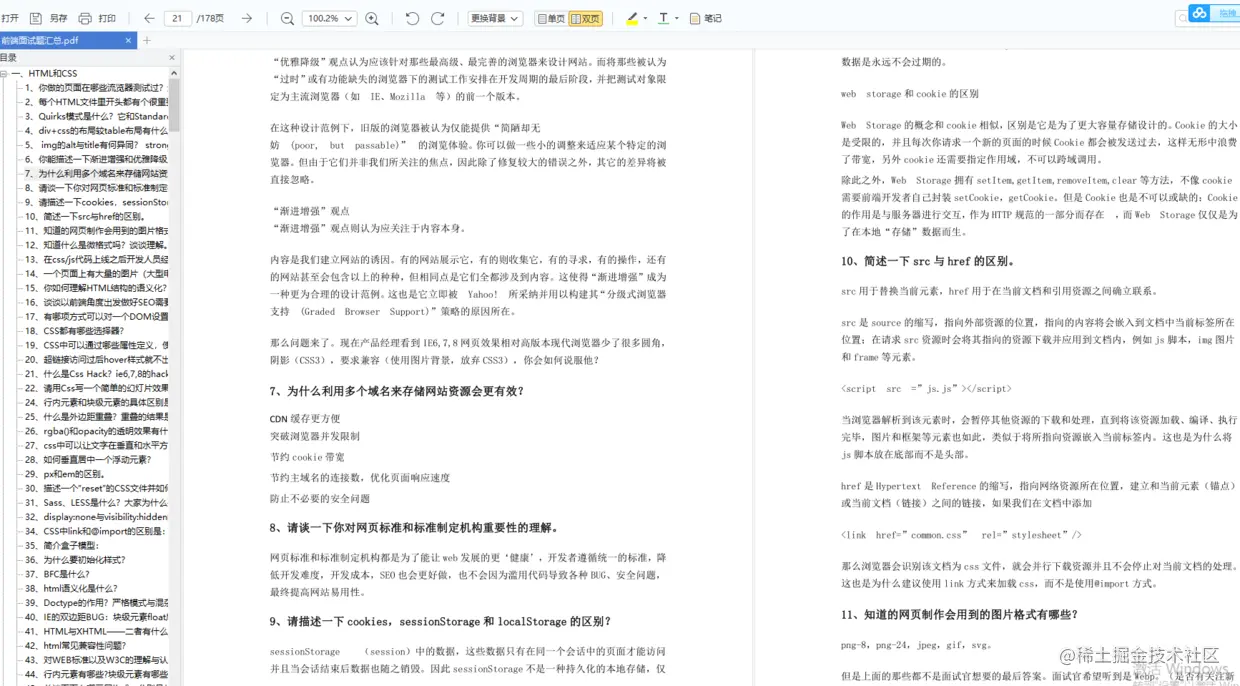Open the 更换背景 background dropdown

(495, 18)
